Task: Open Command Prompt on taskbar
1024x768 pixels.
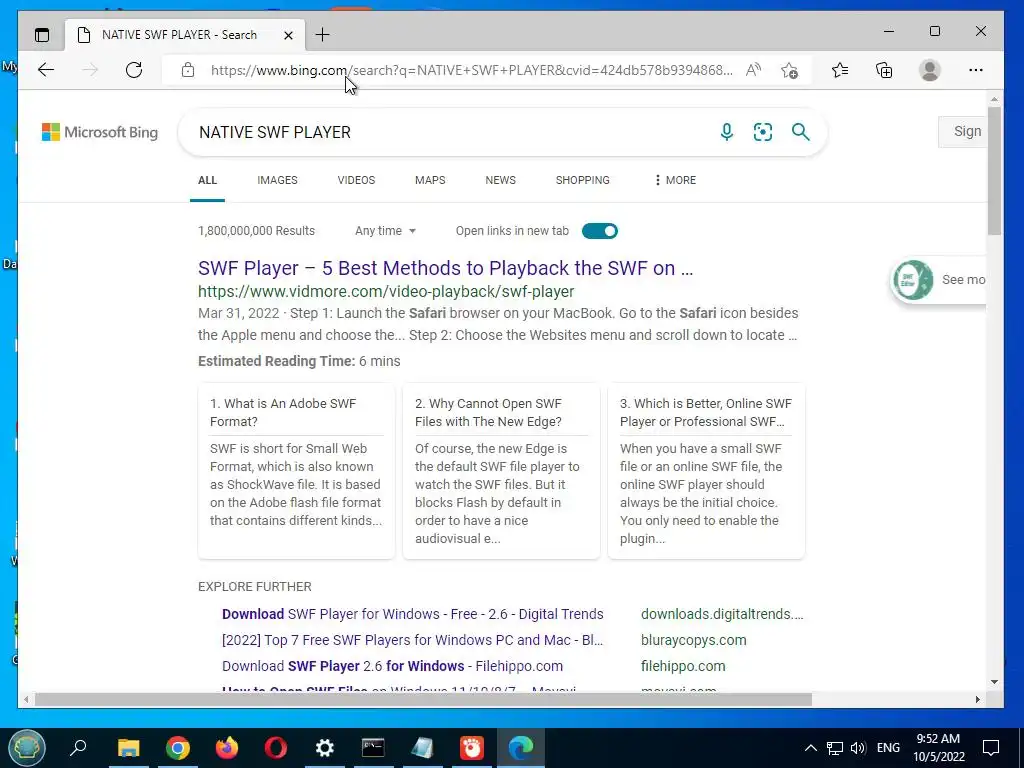Action: click(x=374, y=748)
